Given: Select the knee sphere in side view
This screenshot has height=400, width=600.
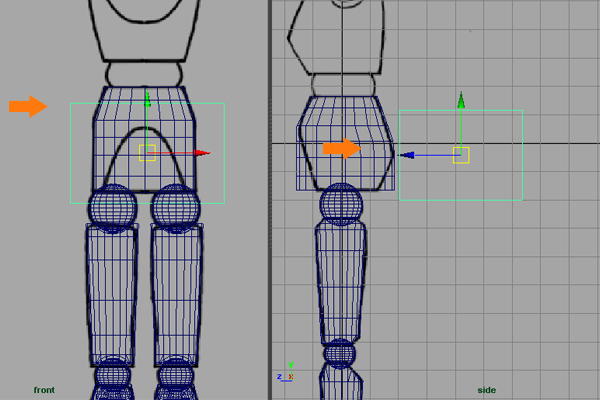Looking at the screenshot, I should click(x=339, y=353).
